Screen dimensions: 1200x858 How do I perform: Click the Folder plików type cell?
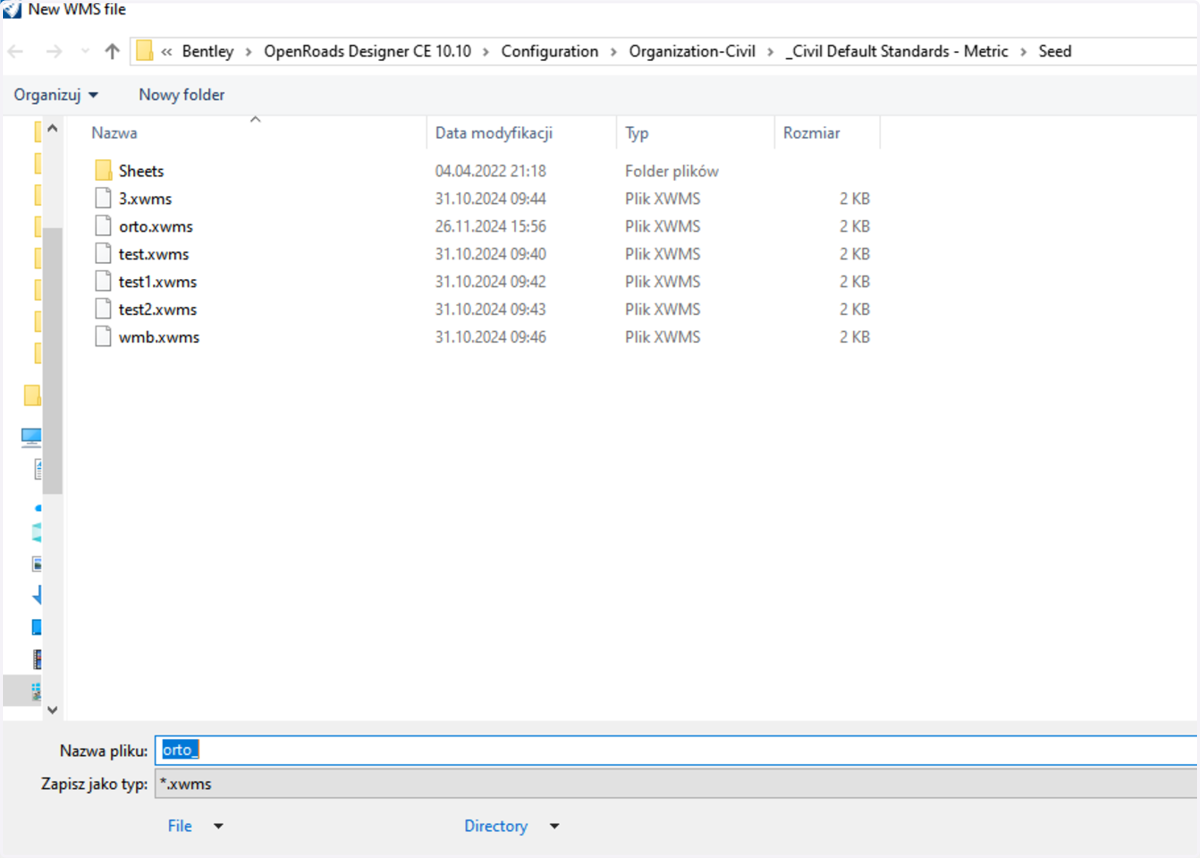(672, 171)
